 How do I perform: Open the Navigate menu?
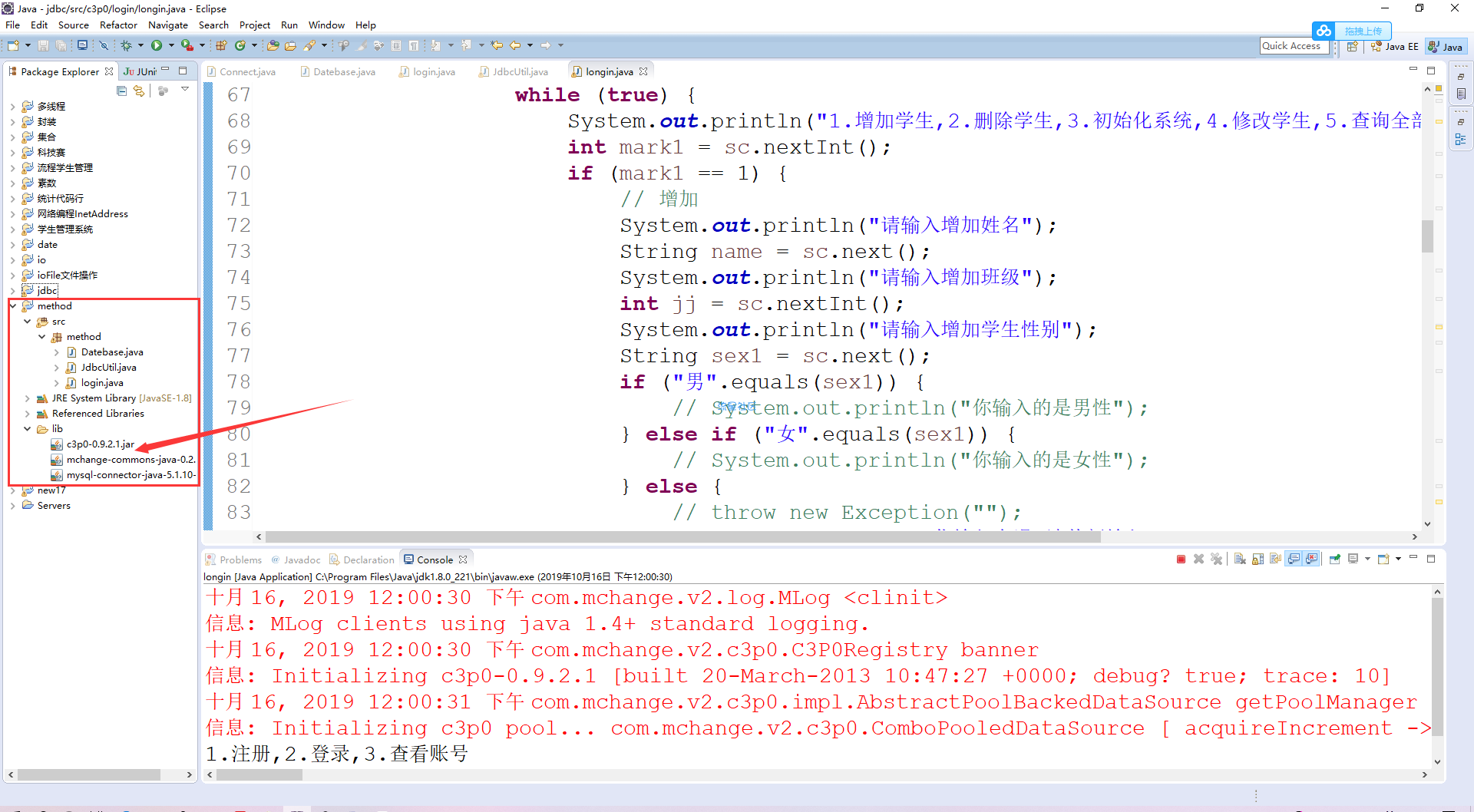click(x=167, y=25)
